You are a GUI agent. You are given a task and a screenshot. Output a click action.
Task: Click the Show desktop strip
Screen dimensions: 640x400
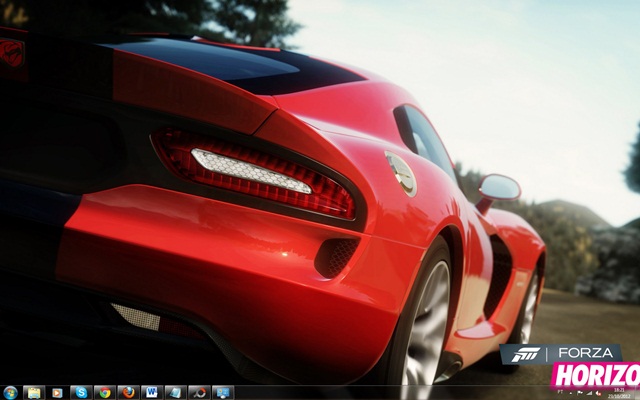pyautogui.click(x=637, y=393)
